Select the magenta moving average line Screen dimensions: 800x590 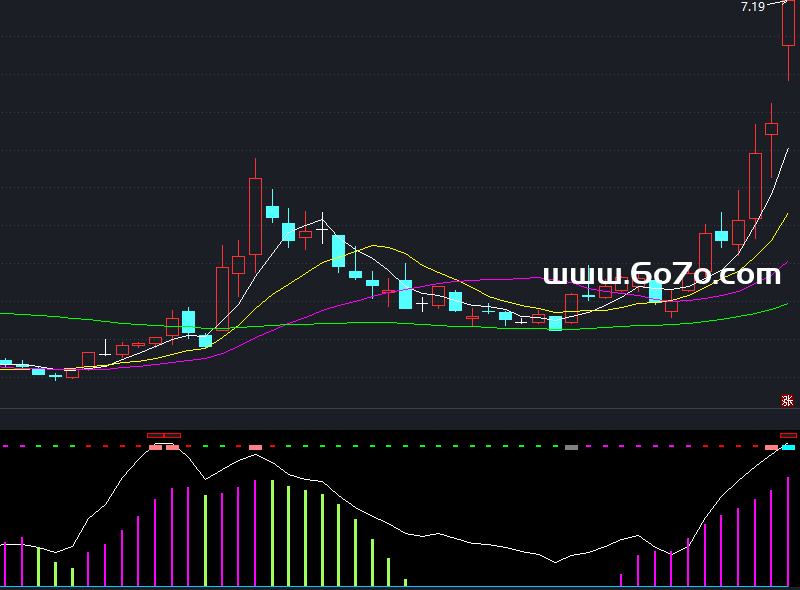point(500,281)
